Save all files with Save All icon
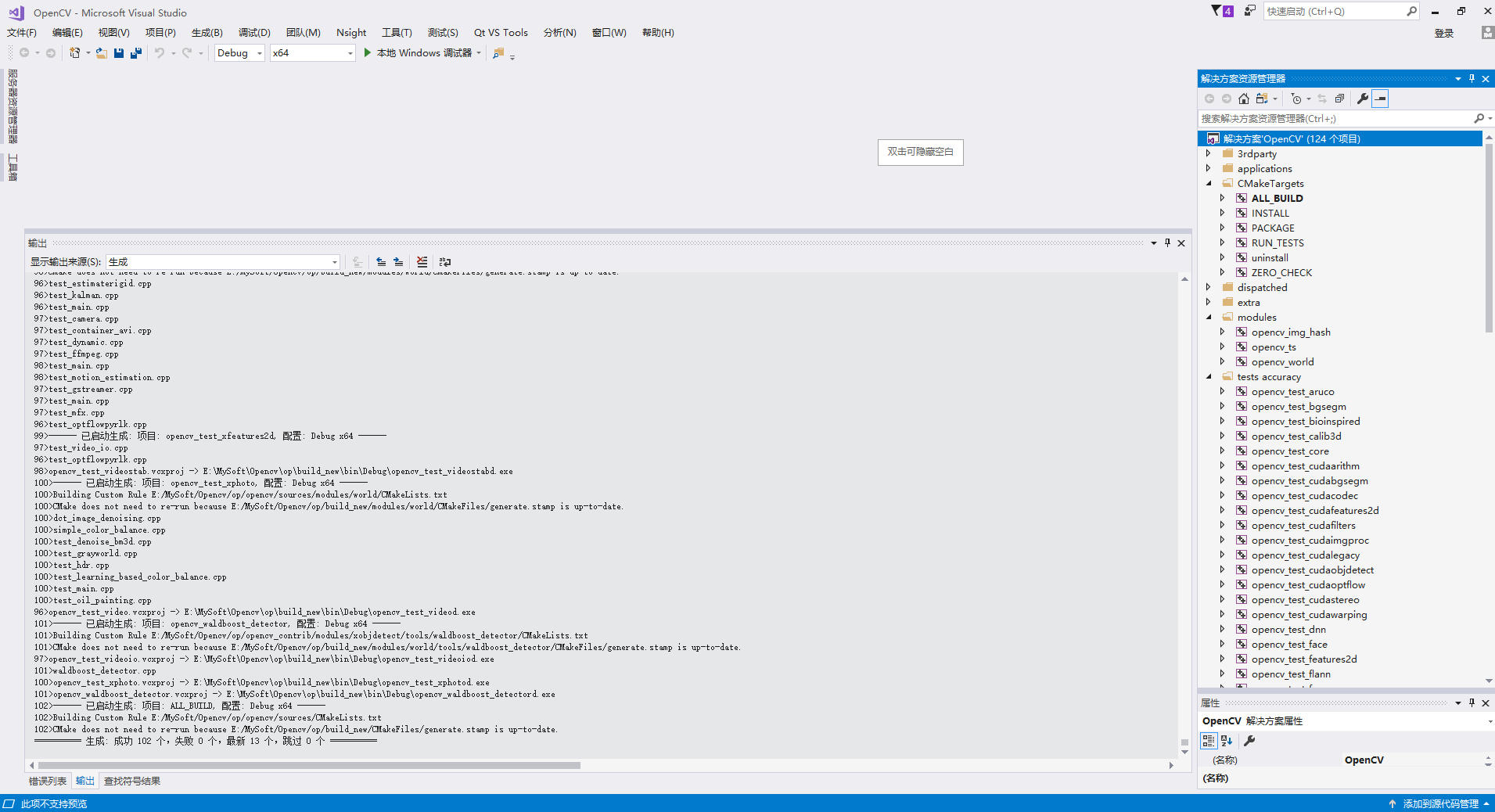 [135, 52]
